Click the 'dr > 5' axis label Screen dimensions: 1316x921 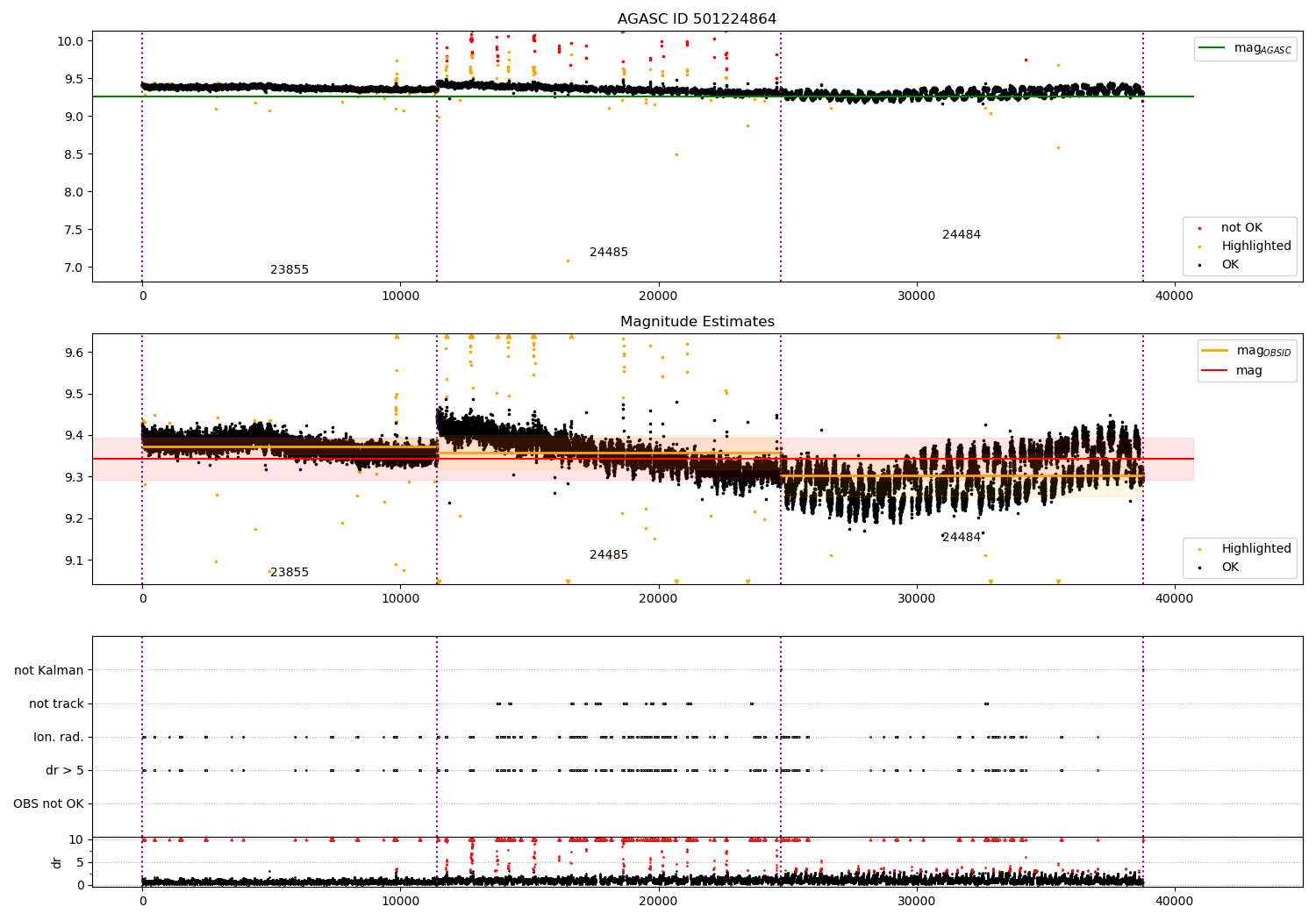[65, 770]
